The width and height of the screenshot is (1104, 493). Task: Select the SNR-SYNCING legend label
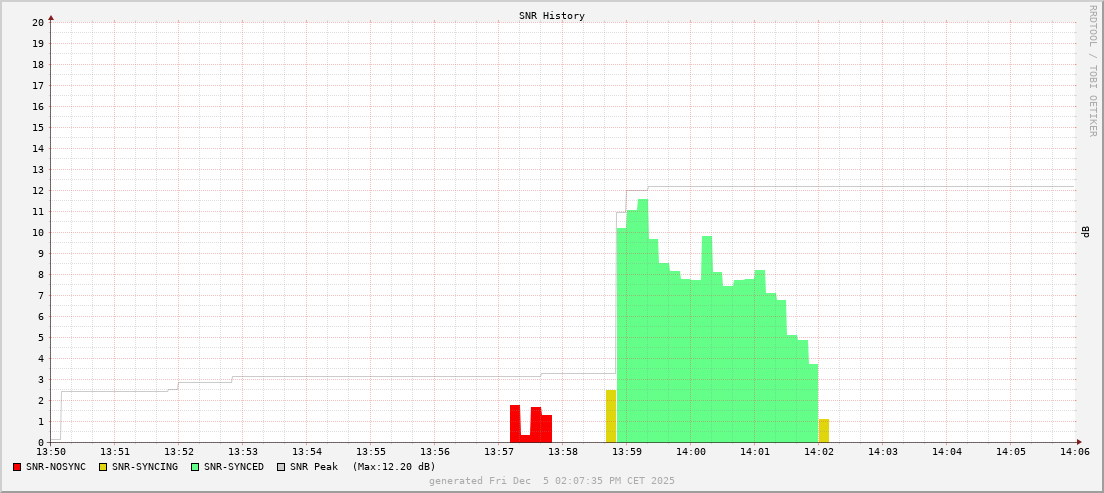pyautogui.click(x=145, y=467)
